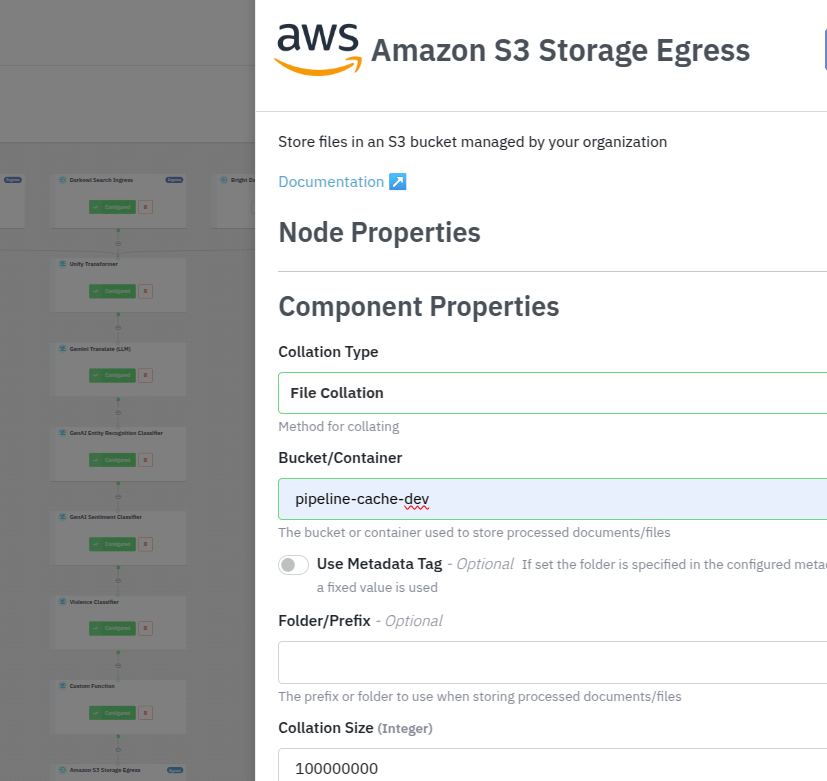The height and width of the screenshot is (781, 827).
Task: Open the Documentation link
Action: (x=331, y=182)
